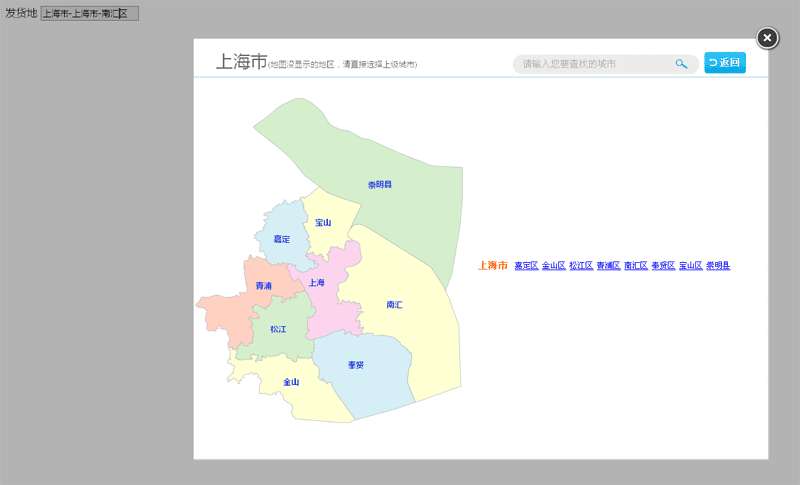The width and height of the screenshot is (800, 485).
Task: Click the 宝山区 link
Action: coord(691,266)
